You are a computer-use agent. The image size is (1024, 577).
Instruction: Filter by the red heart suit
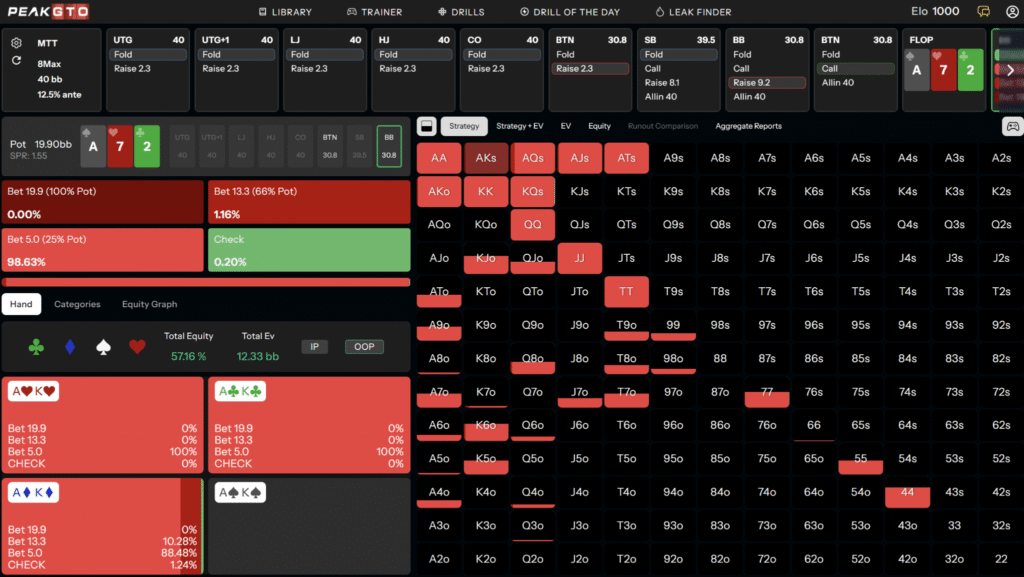(137, 347)
